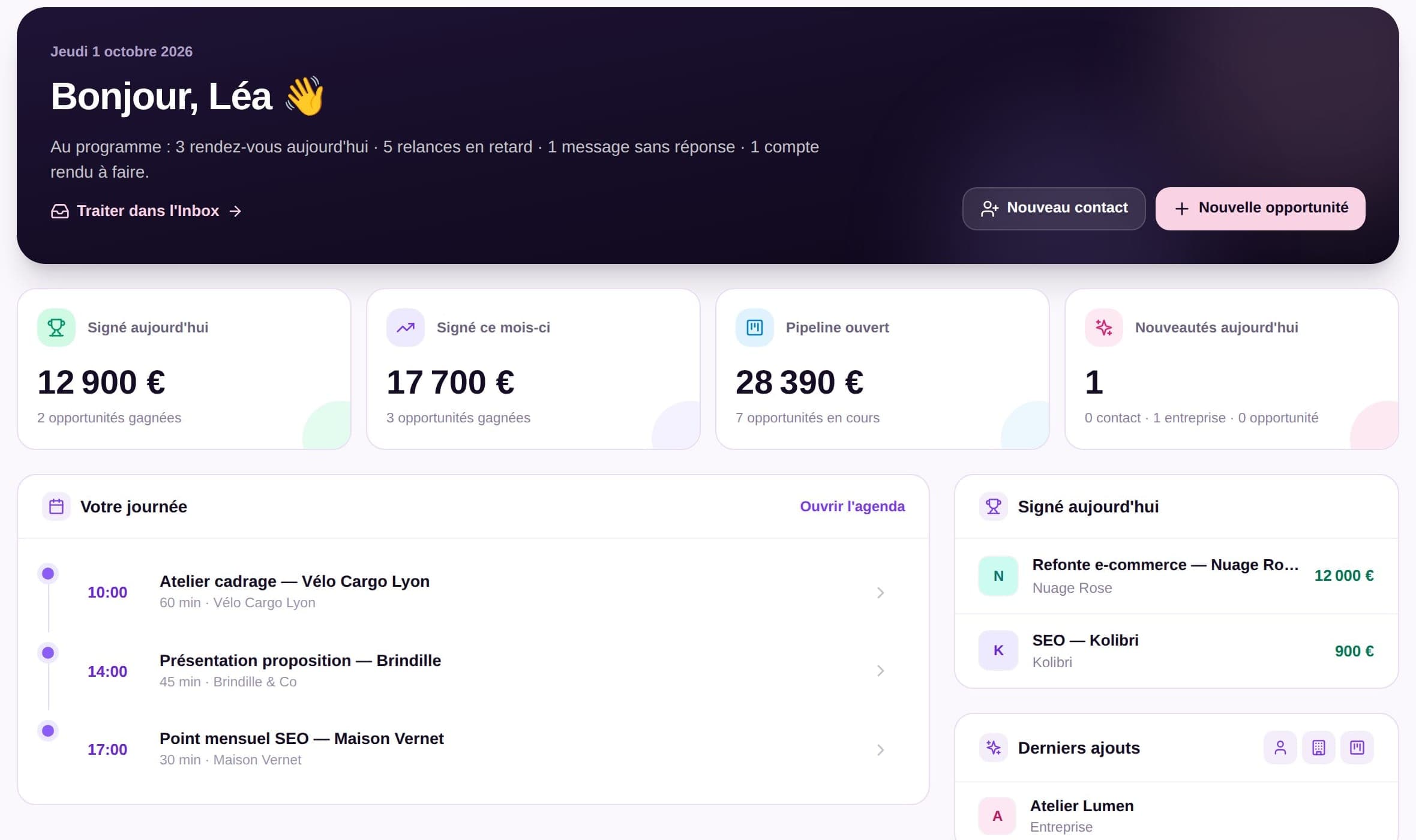Click the Nouveau contact button
Screen dimensions: 1416x840
tap(1054, 209)
